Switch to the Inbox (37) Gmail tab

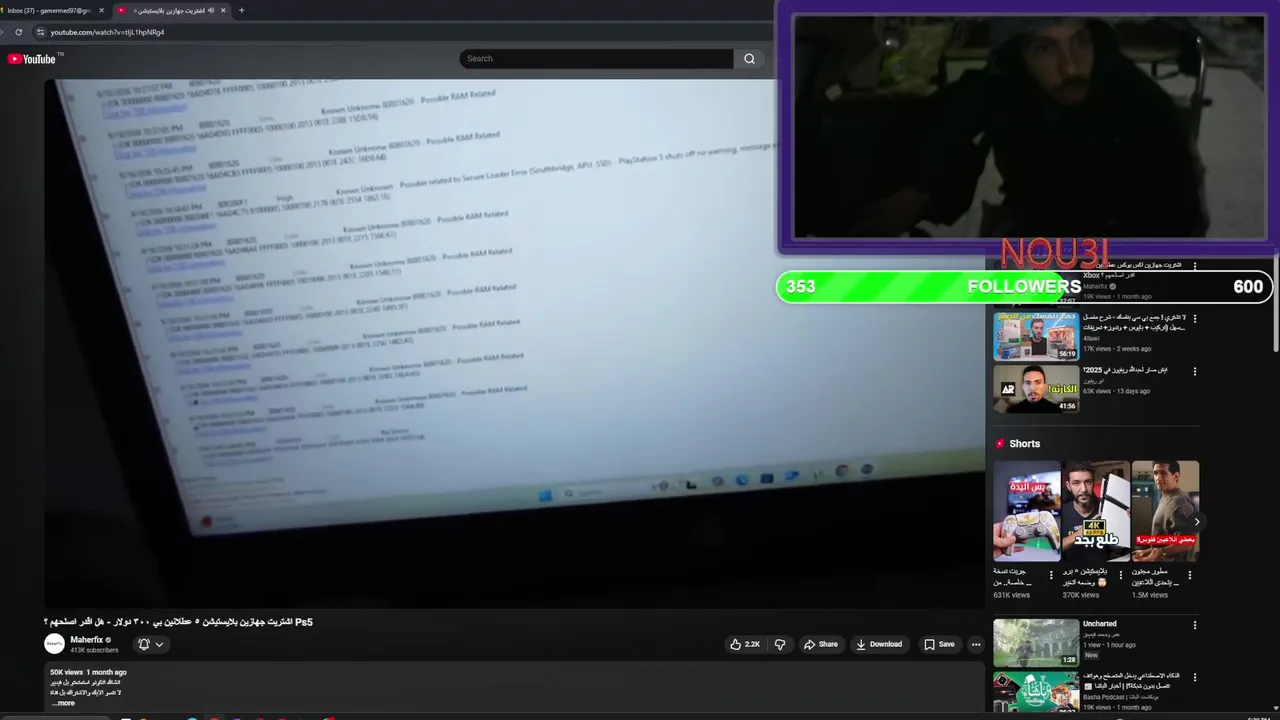pos(50,10)
